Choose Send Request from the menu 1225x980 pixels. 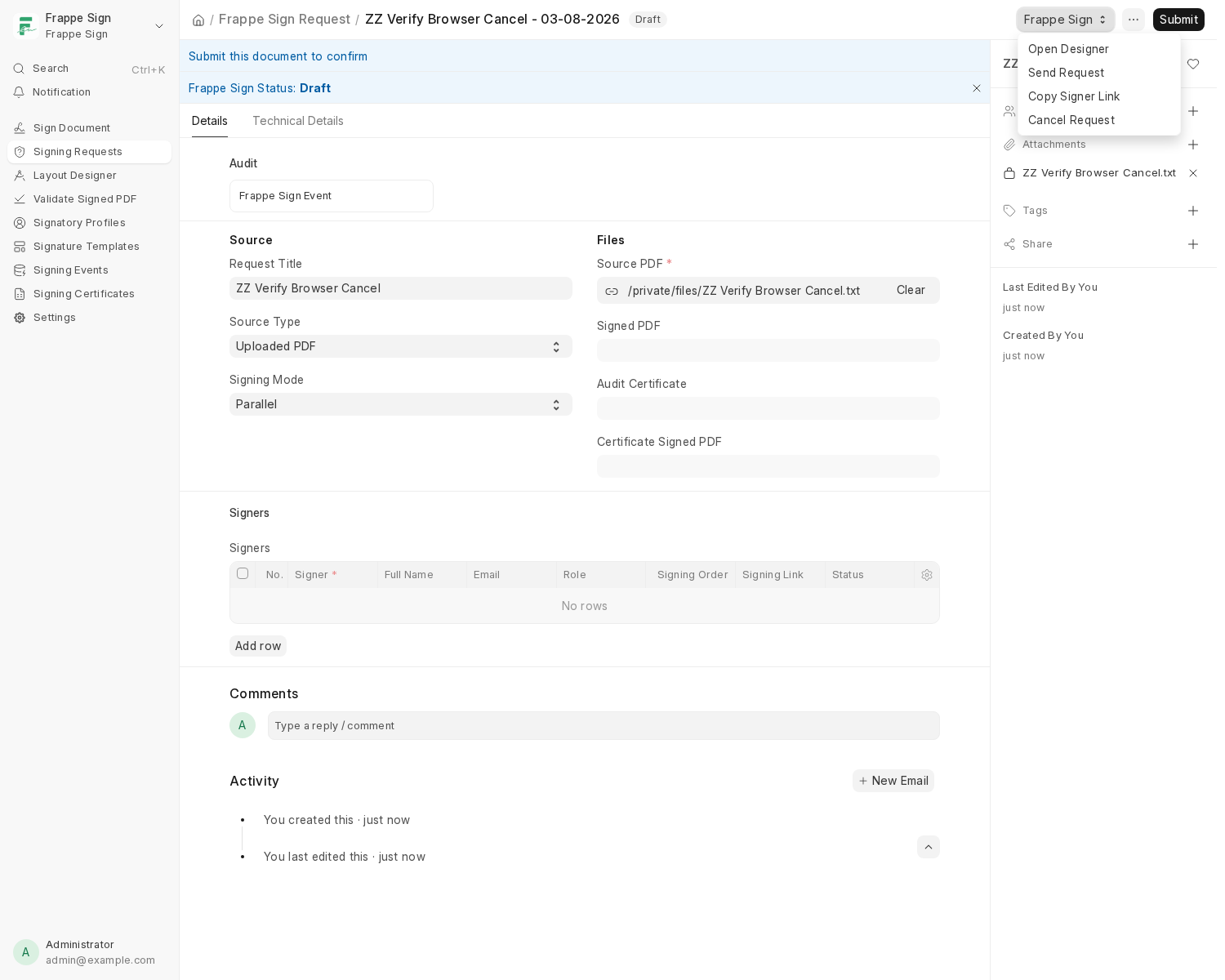pos(1099,73)
